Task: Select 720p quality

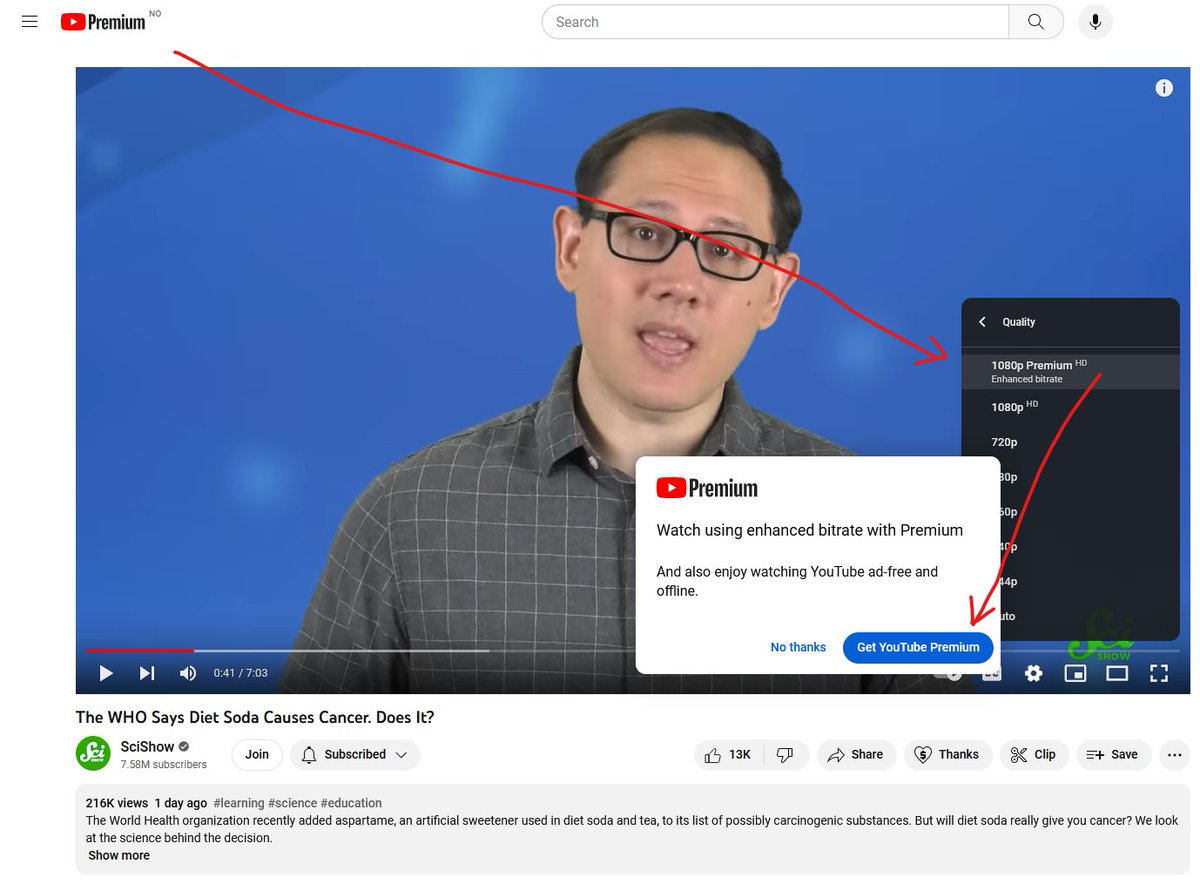Action: [x=1070, y=442]
